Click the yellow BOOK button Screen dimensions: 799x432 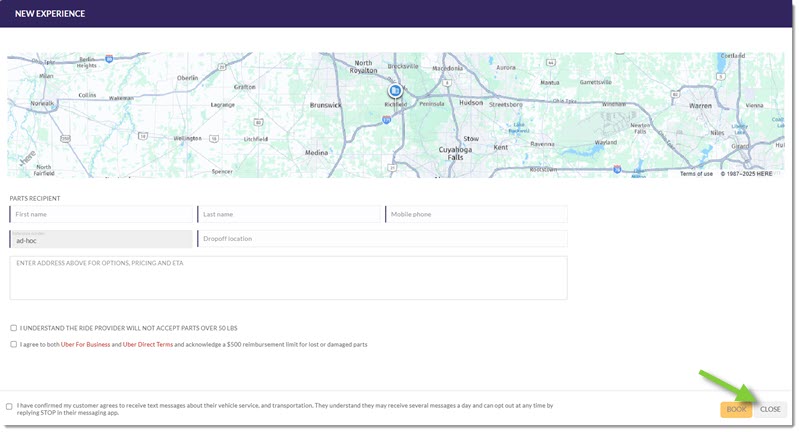tap(736, 410)
